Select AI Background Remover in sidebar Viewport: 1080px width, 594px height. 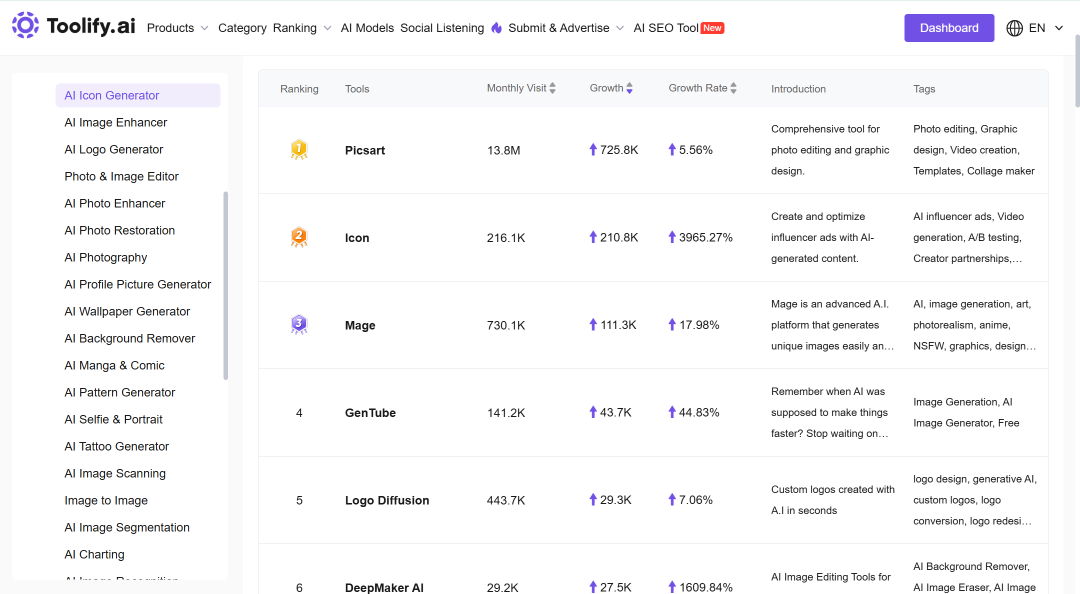click(x=129, y=338)
